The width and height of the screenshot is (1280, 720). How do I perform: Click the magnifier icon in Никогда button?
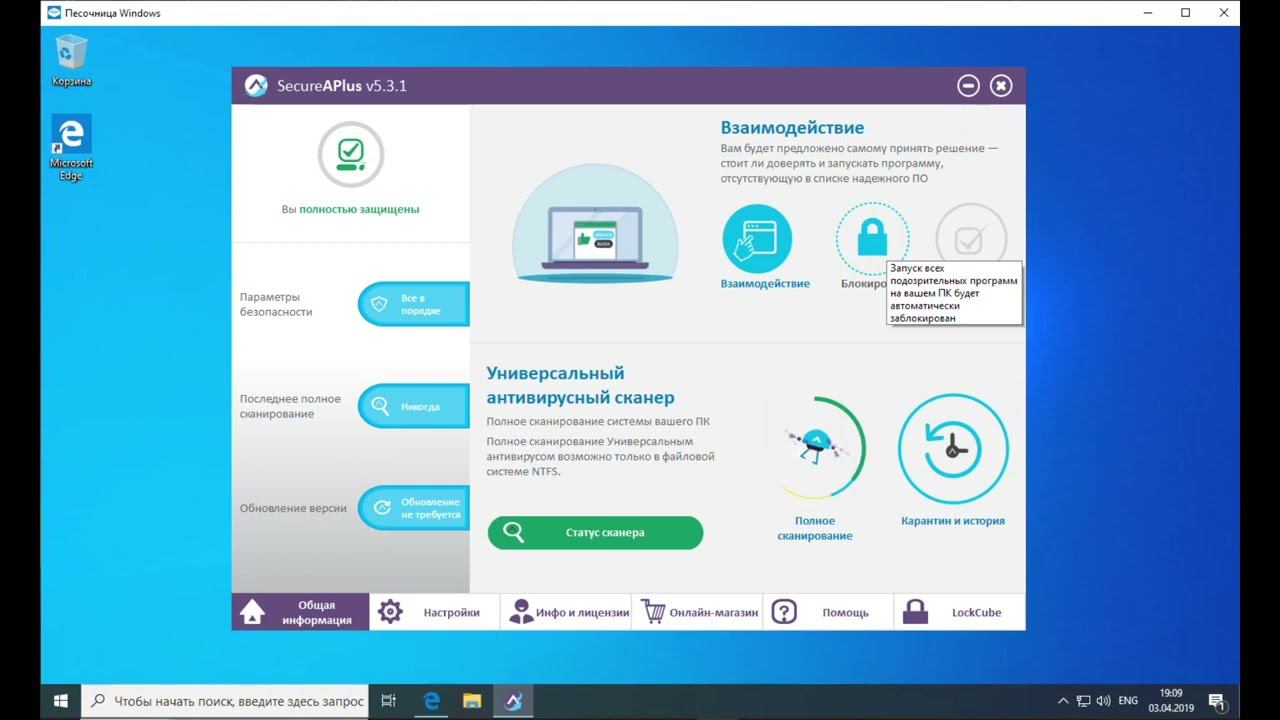click(x=380, y=406)
